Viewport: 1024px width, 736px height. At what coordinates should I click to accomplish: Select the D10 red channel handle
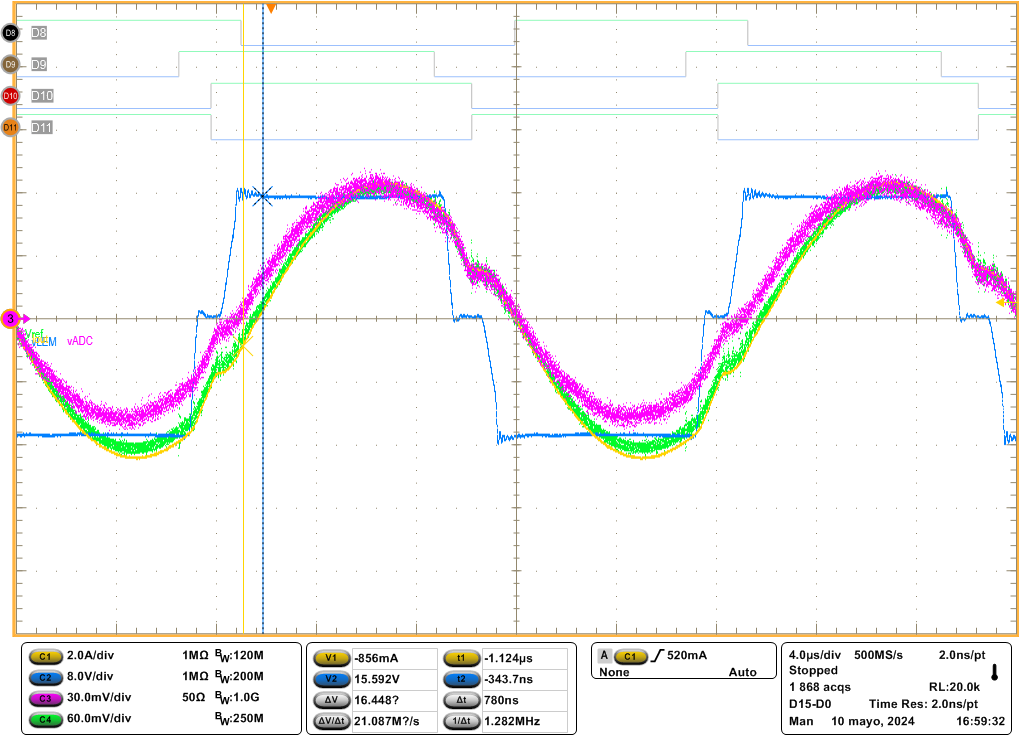[x=11, y=96]
